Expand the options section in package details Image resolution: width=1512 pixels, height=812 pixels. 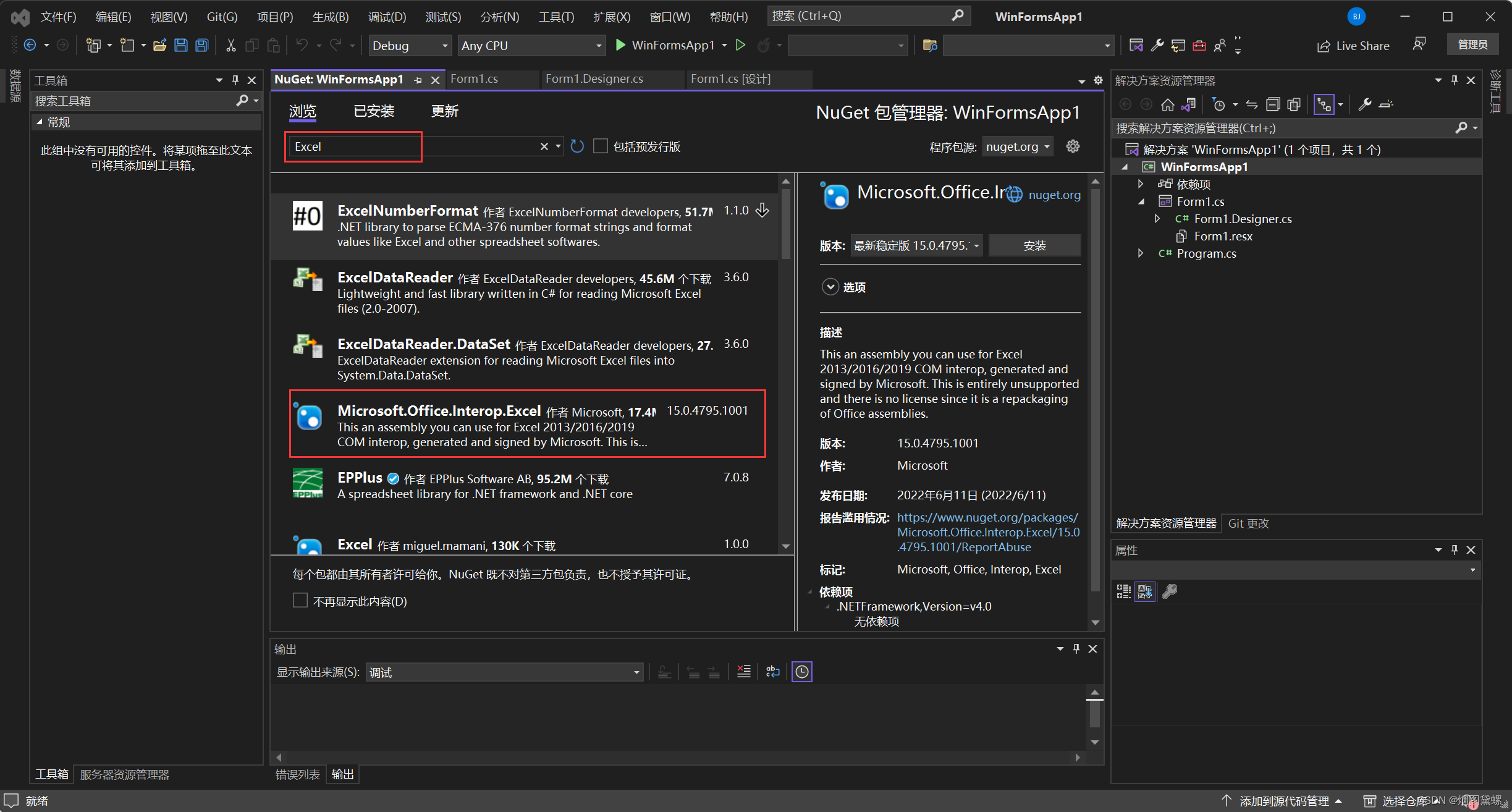(x=830, y=287)
